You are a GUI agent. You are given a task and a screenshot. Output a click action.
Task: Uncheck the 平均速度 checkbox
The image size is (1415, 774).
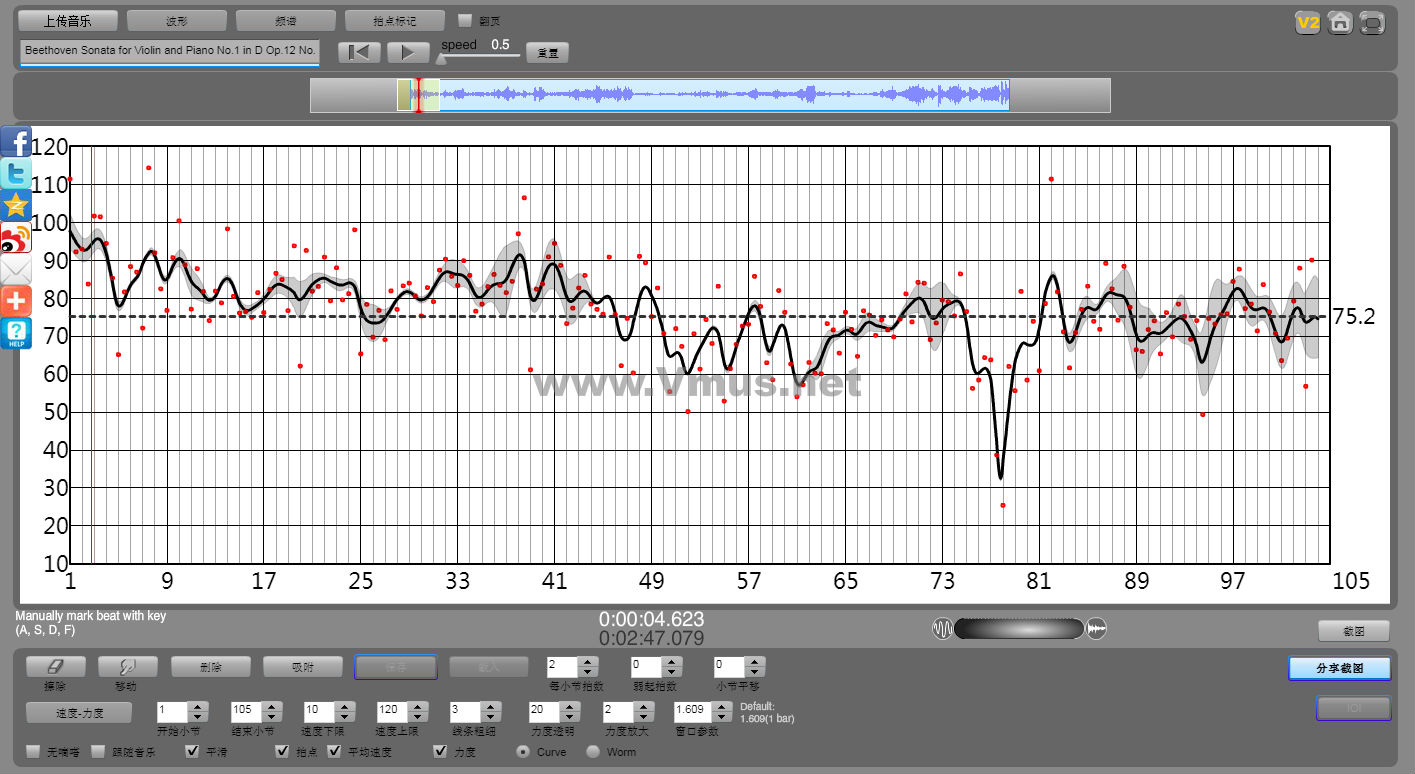coord(334,752)
